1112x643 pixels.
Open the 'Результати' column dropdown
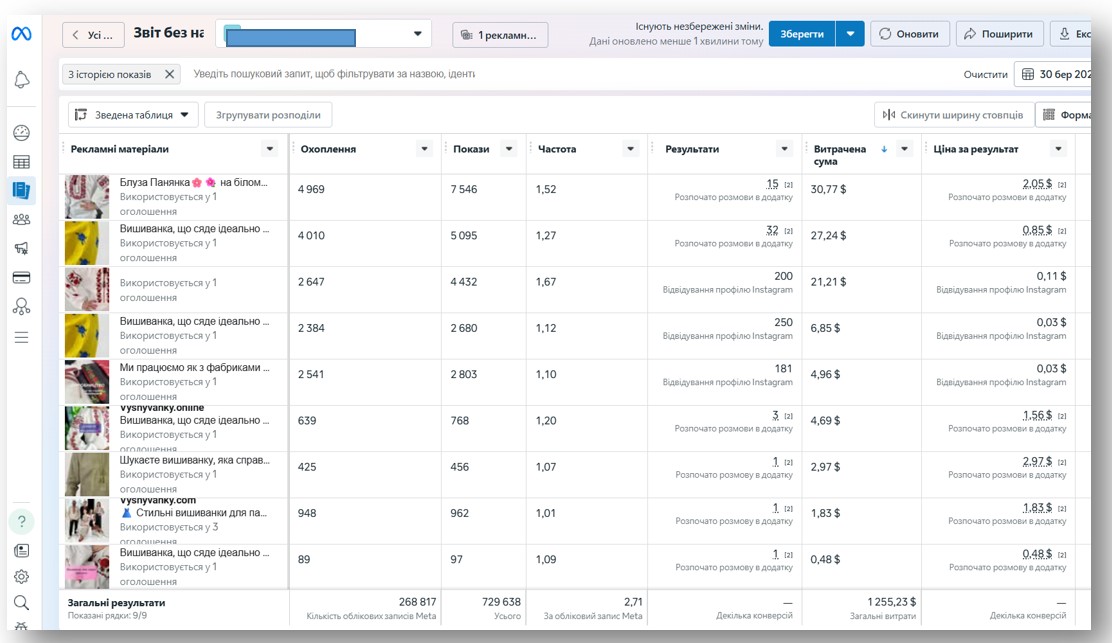click(784, 149)
